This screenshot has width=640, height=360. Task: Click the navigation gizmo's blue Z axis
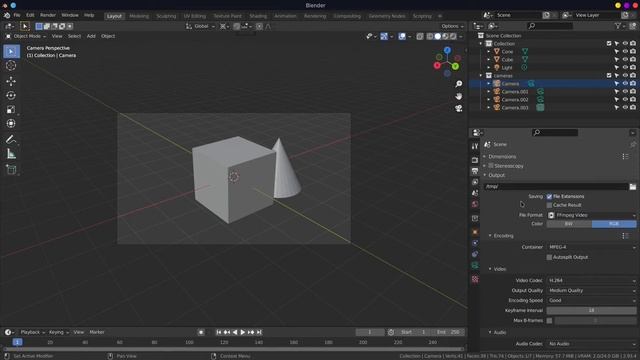click(x=448, y=50)
